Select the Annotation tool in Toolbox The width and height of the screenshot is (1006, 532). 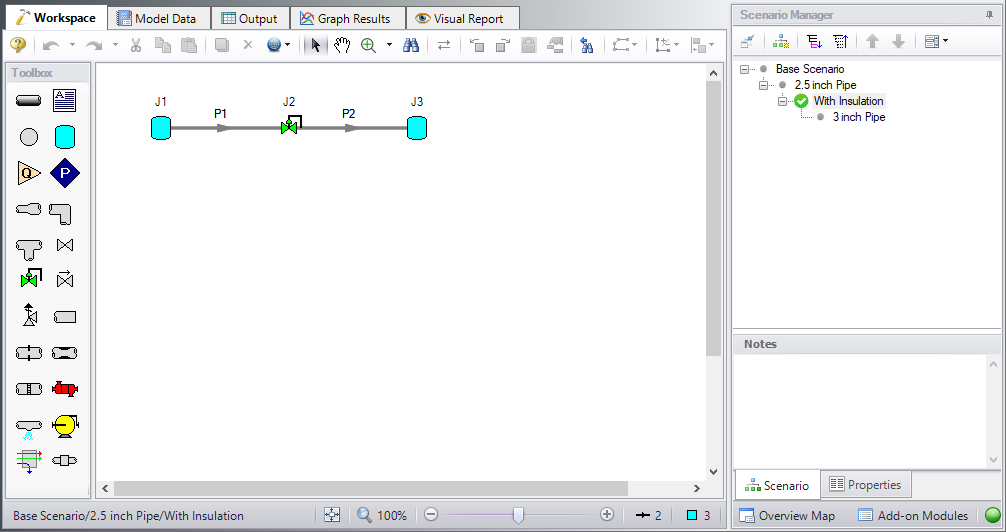65,100
